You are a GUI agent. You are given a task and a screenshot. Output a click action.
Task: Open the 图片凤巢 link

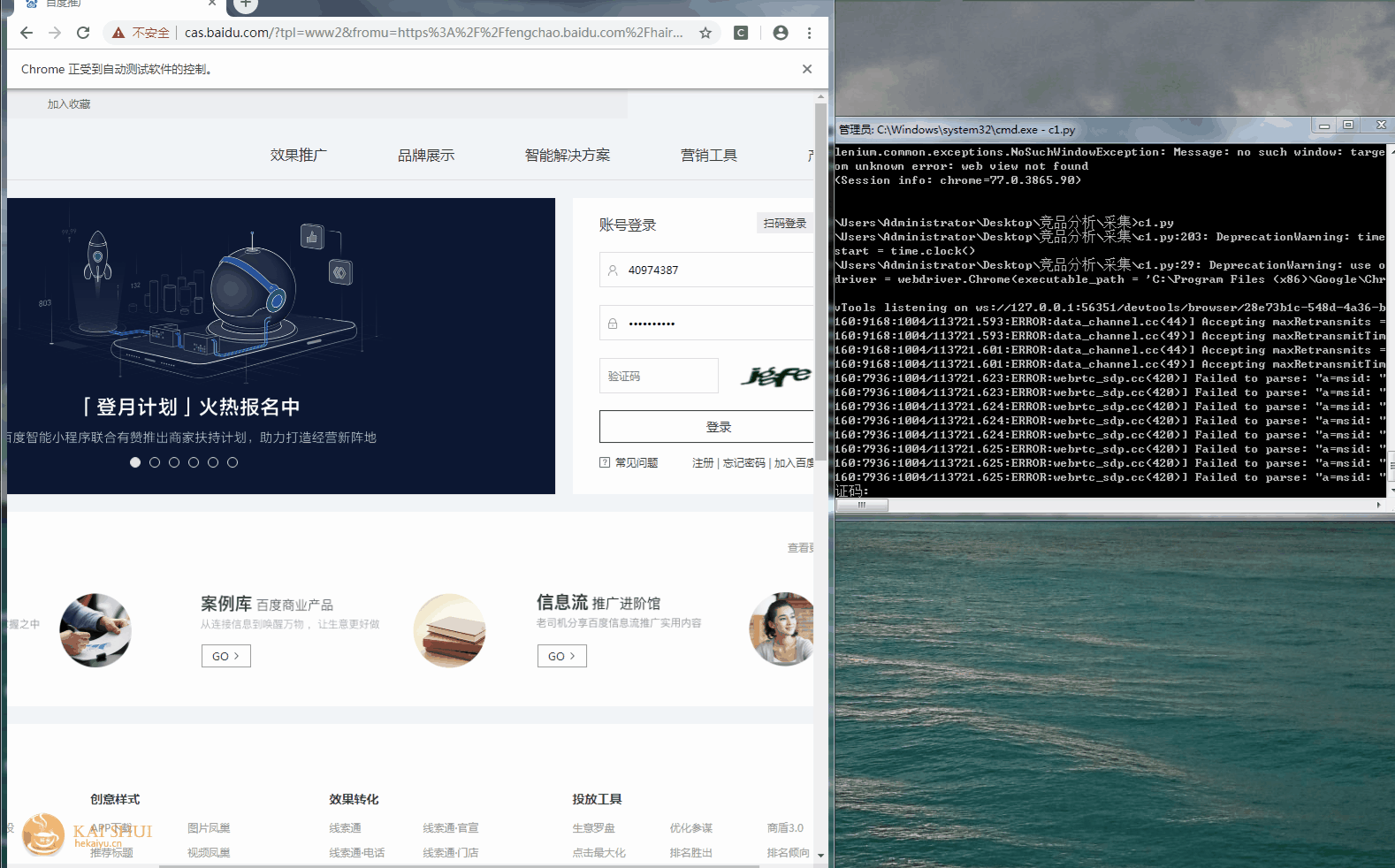pos(209,828)
